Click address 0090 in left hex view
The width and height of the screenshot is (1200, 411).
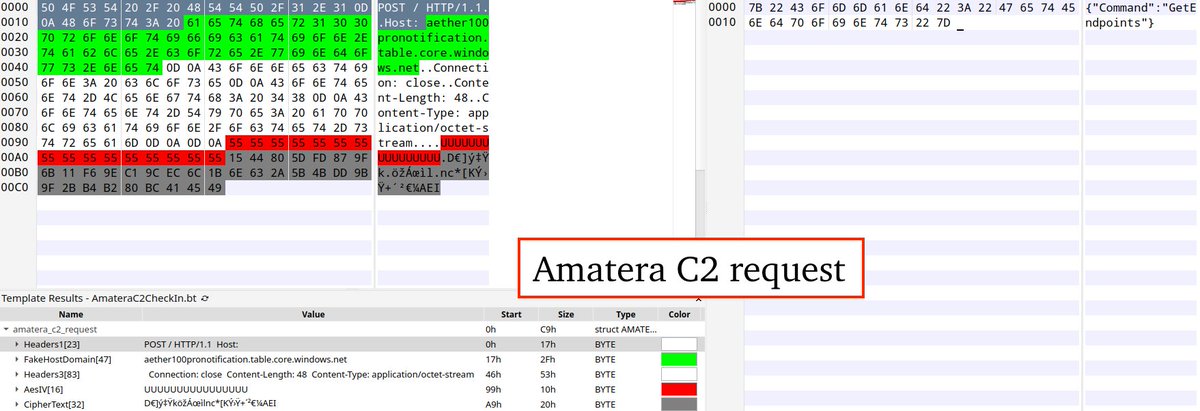pyautogui.click(x=15, y=143)
